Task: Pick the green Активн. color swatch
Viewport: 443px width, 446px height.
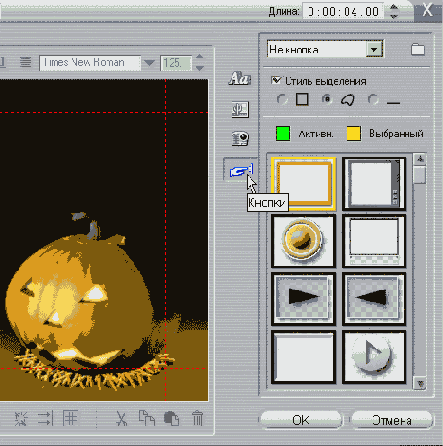Action: [283, 133]
